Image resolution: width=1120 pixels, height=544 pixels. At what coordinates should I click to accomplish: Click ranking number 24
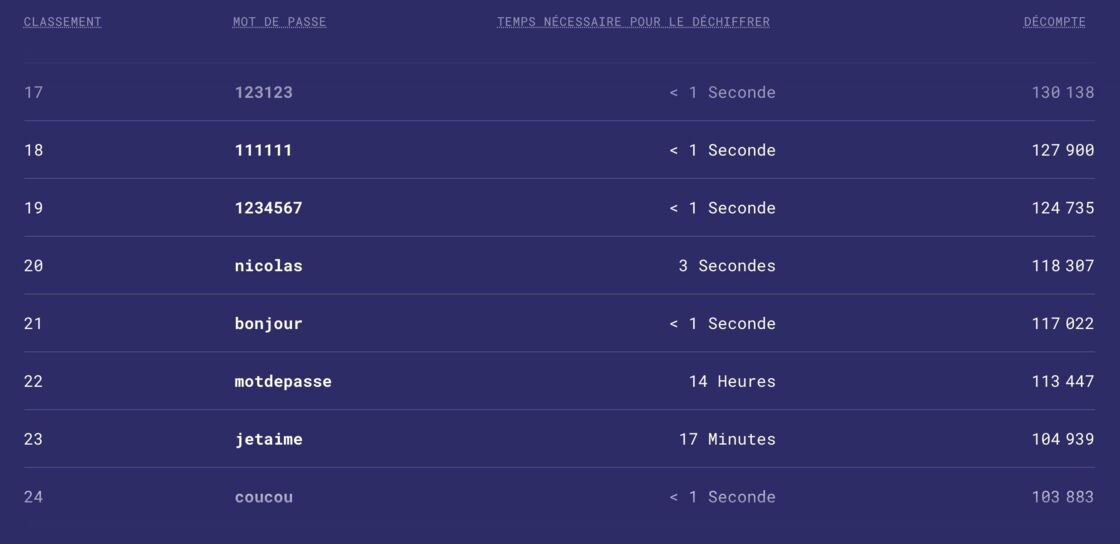(x=34, y=498)
